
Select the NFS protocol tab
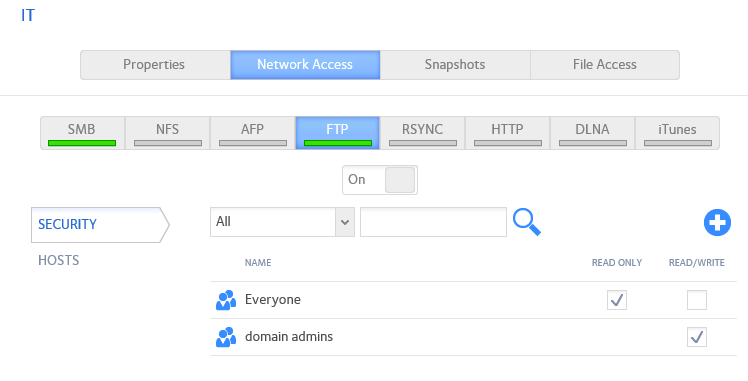[x=167, y=133]
